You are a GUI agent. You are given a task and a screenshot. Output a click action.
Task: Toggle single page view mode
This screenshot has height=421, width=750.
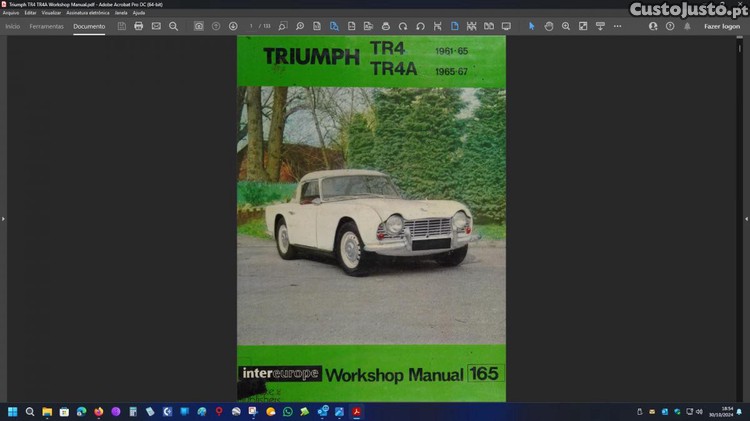coord(454,26)
